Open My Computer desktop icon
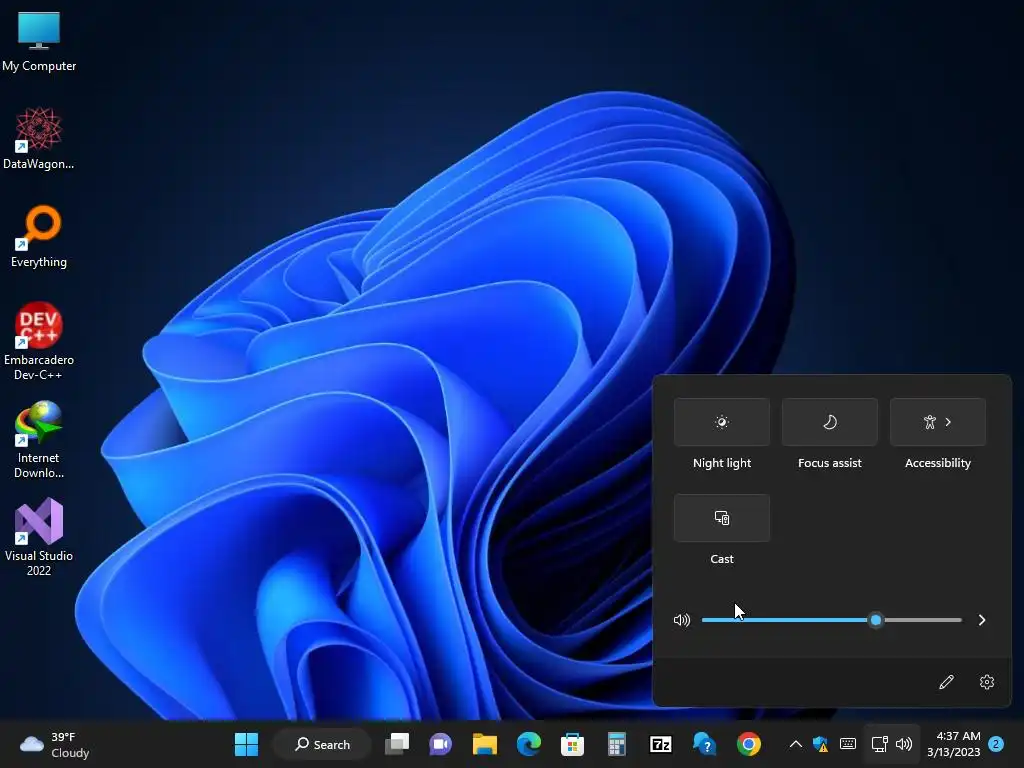This screenshot has width=1024, height=768. pos(39,42)
